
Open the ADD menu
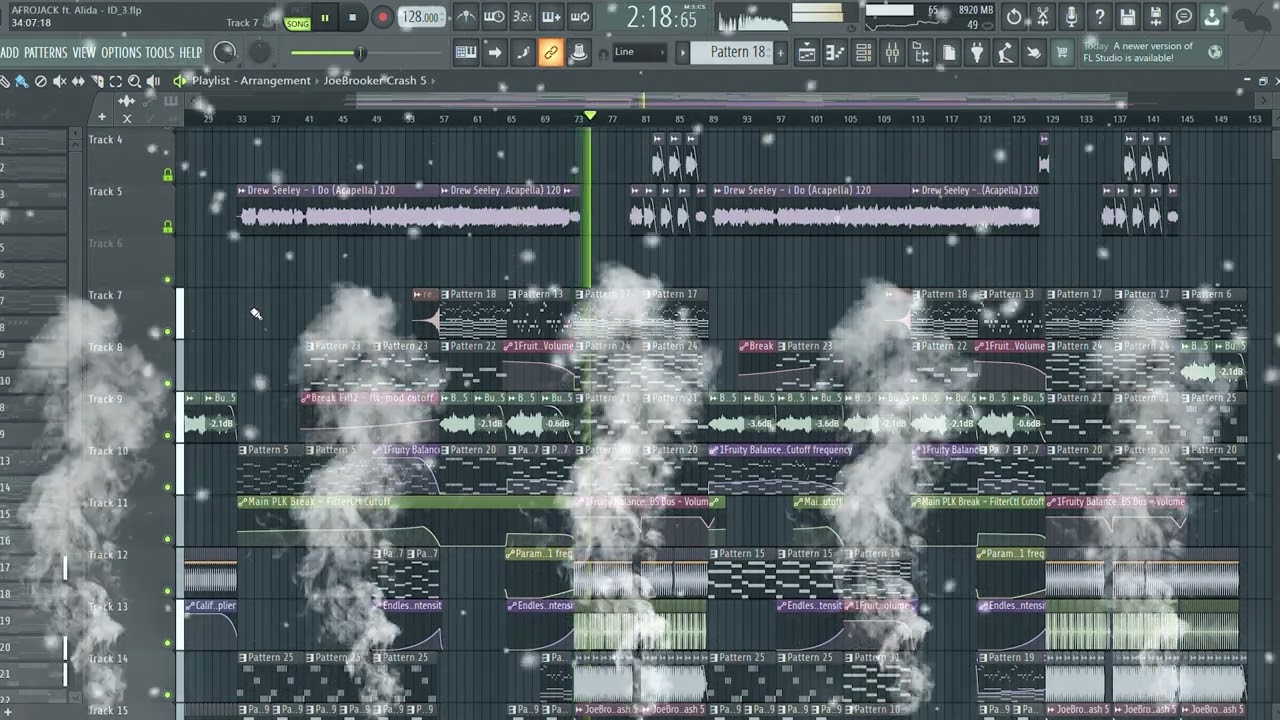coord(10,52)
